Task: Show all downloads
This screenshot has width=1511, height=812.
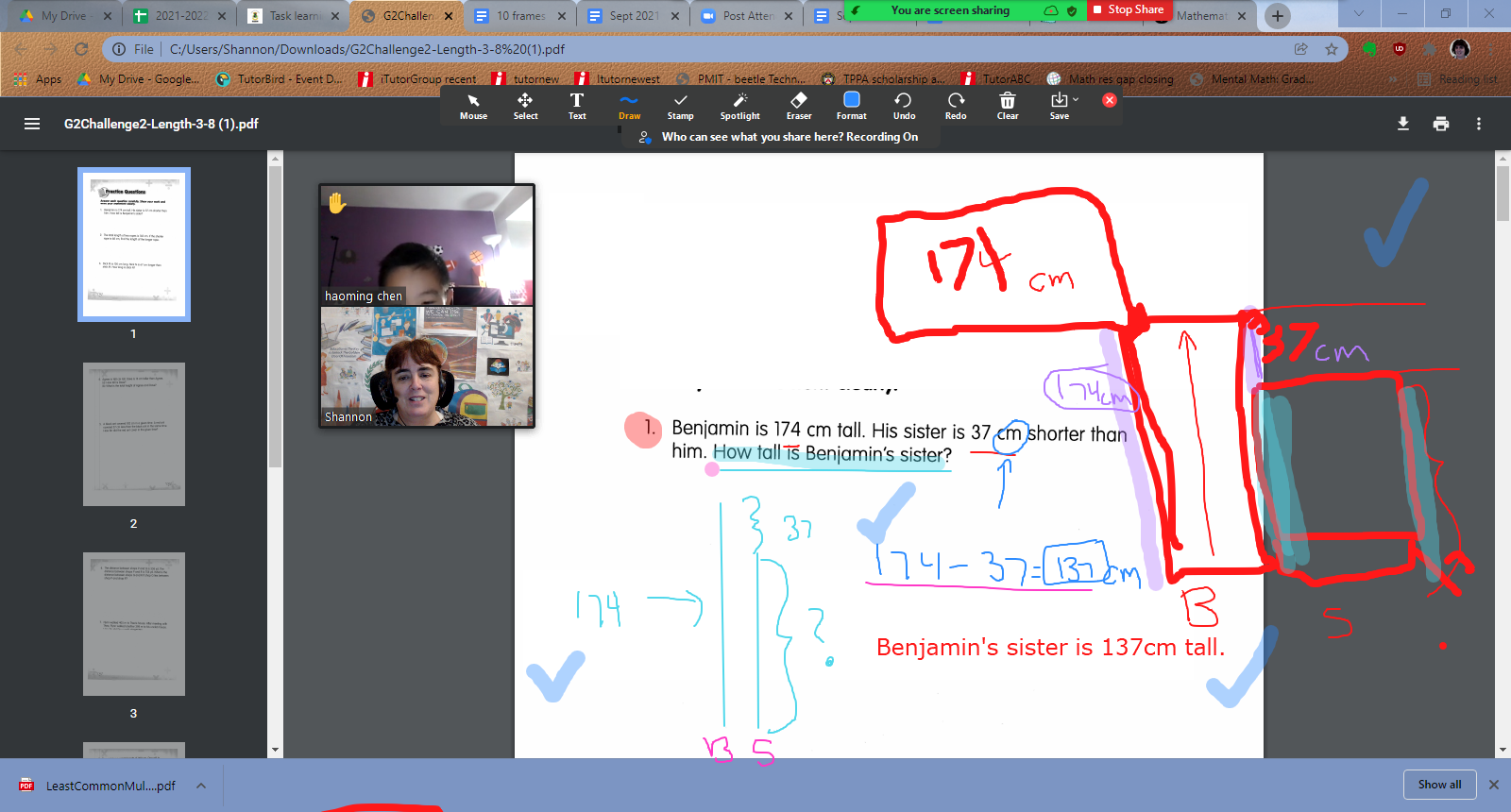Action: (1439, 785)
